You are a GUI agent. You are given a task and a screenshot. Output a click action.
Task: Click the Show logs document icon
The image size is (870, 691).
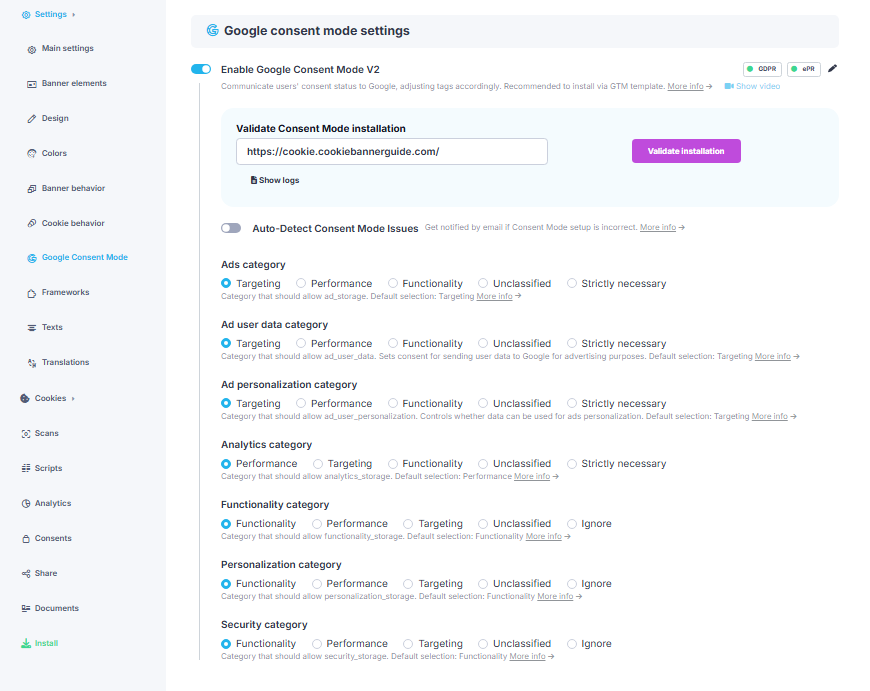click(x=254, y=180)
